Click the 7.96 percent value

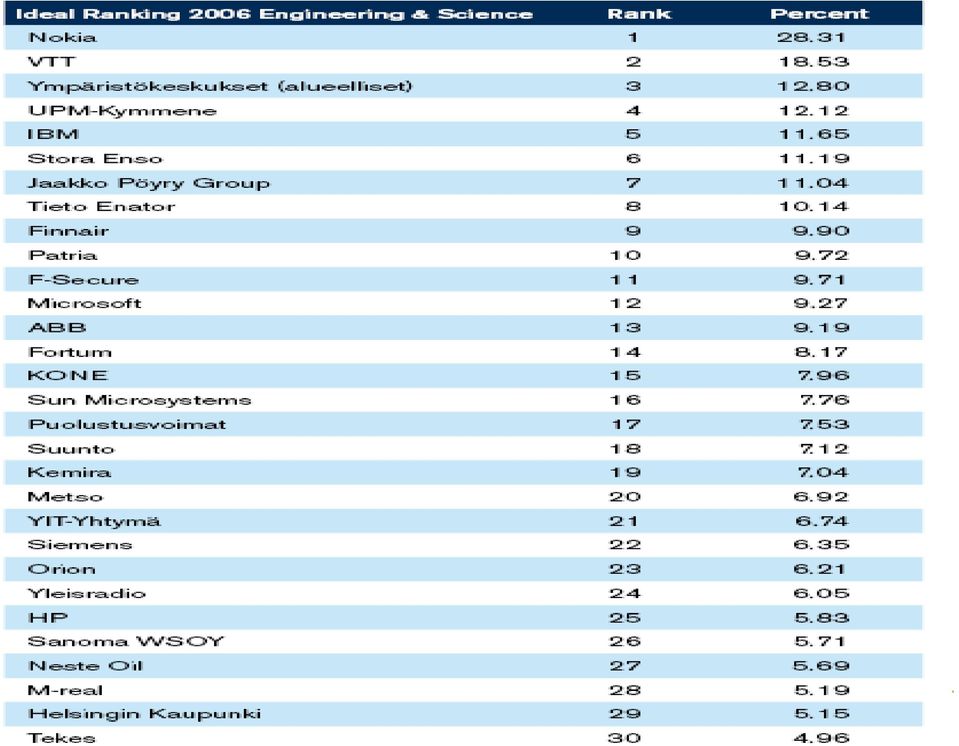(823, 375)
